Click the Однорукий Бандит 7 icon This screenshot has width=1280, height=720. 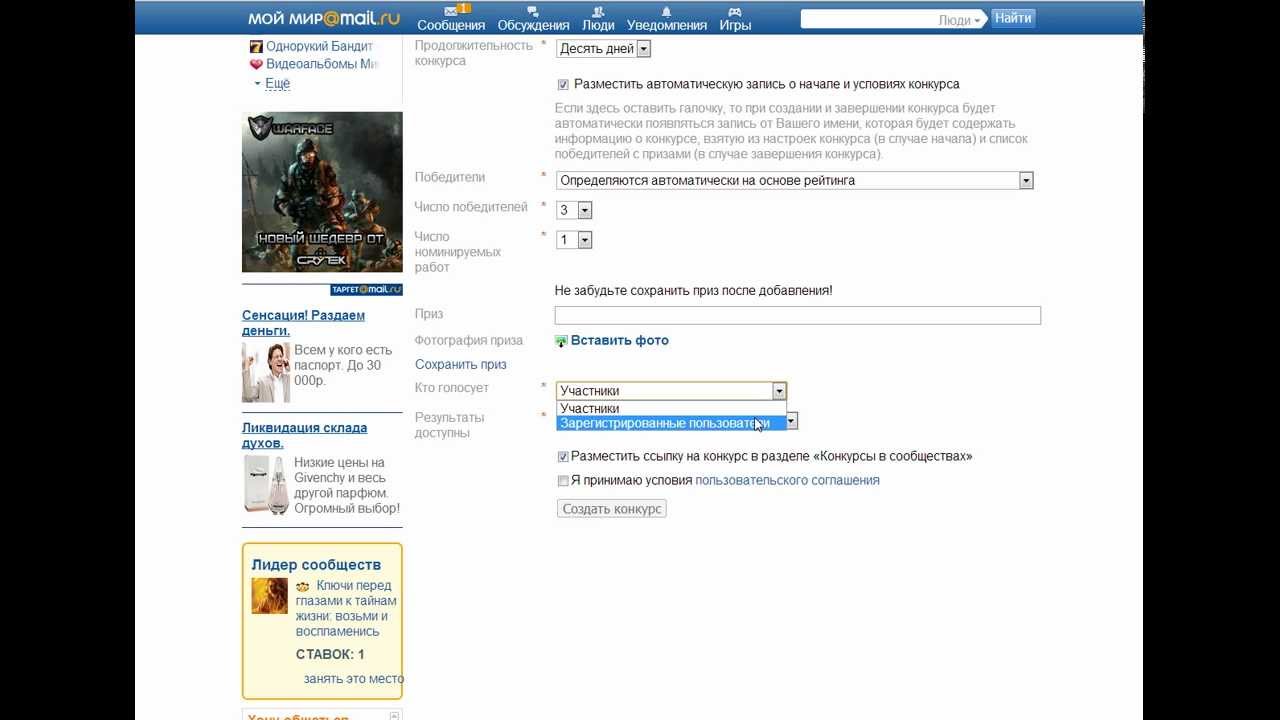coord(256,46)
